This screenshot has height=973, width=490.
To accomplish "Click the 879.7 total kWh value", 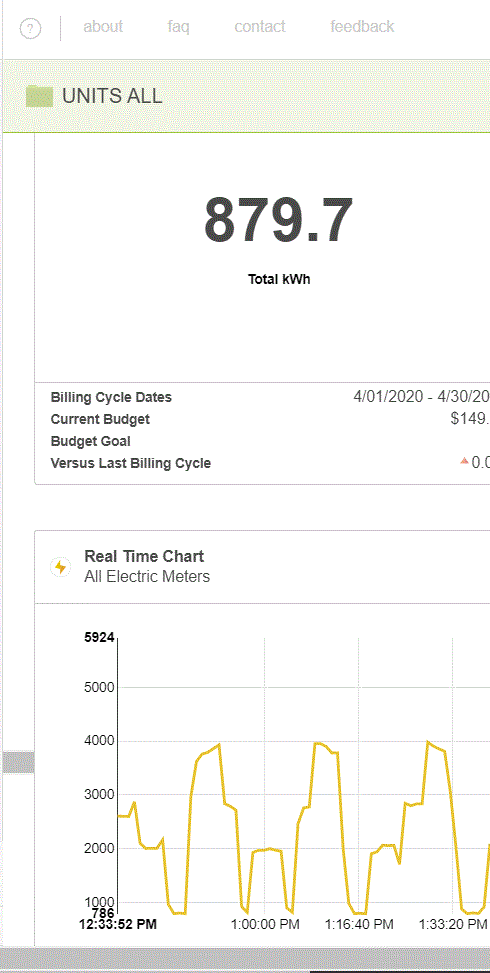I will 278,220.
